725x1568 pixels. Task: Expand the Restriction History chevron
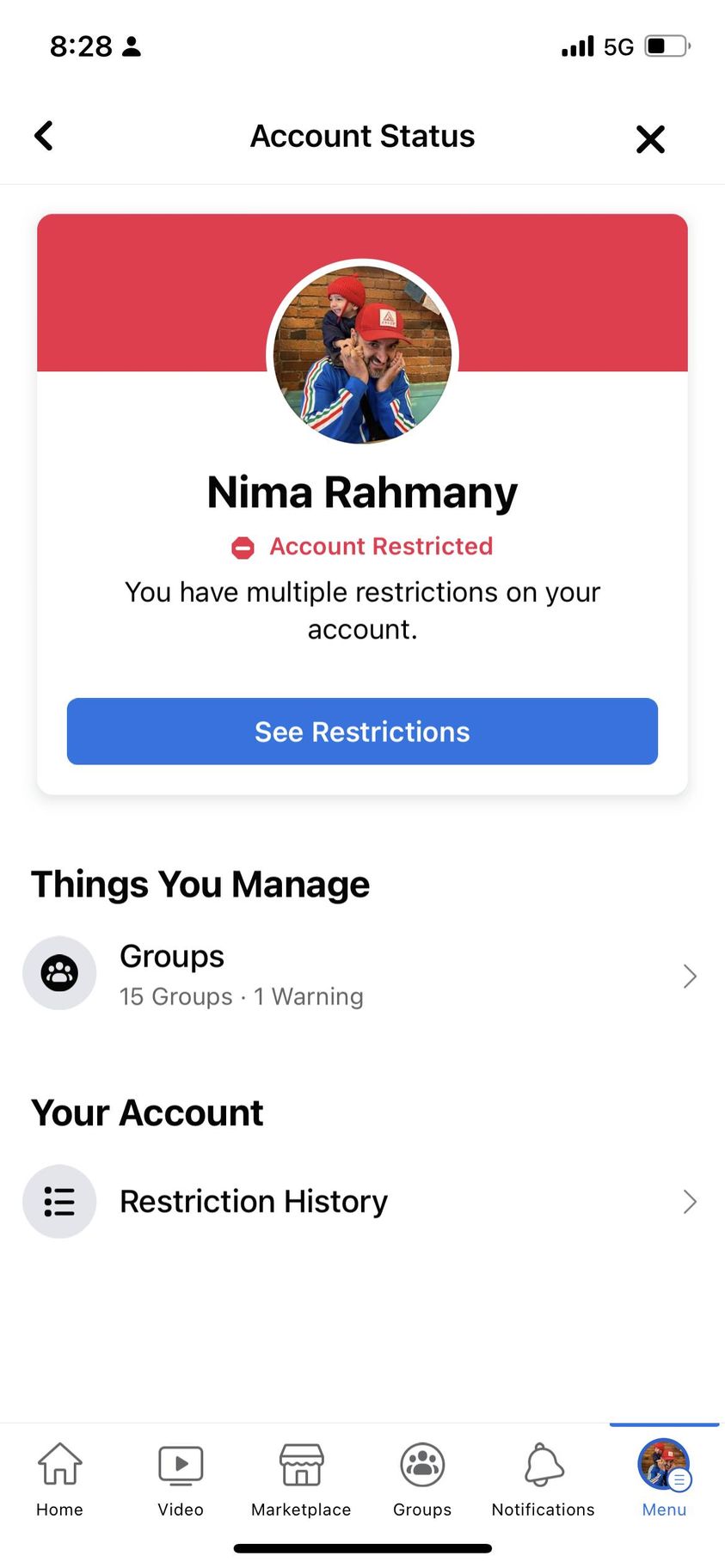coord(689,1202)
